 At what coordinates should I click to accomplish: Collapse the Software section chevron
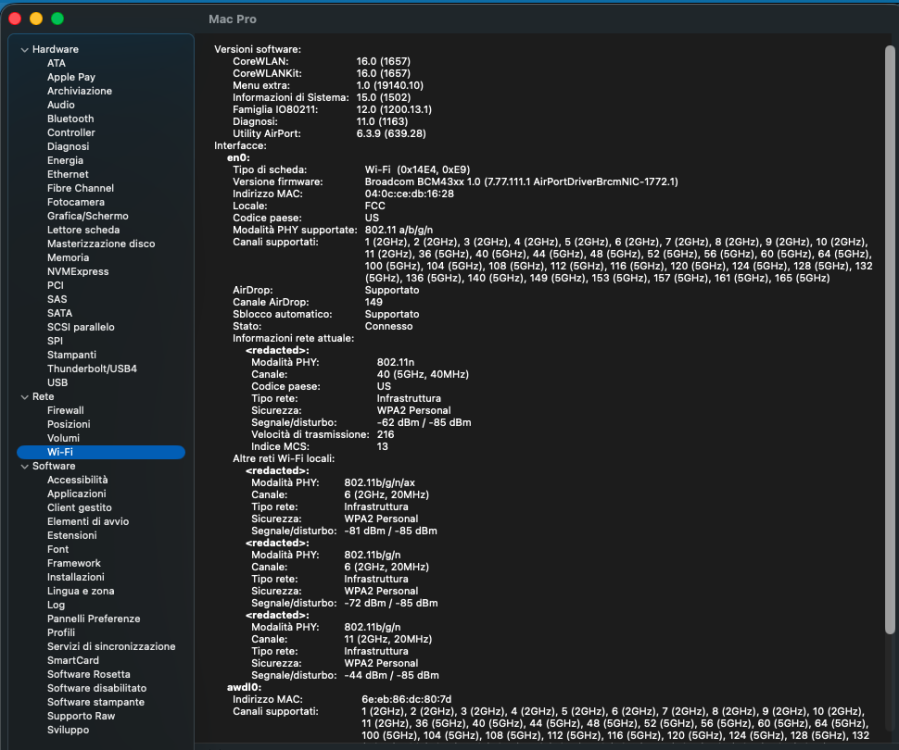click(25, 466)
